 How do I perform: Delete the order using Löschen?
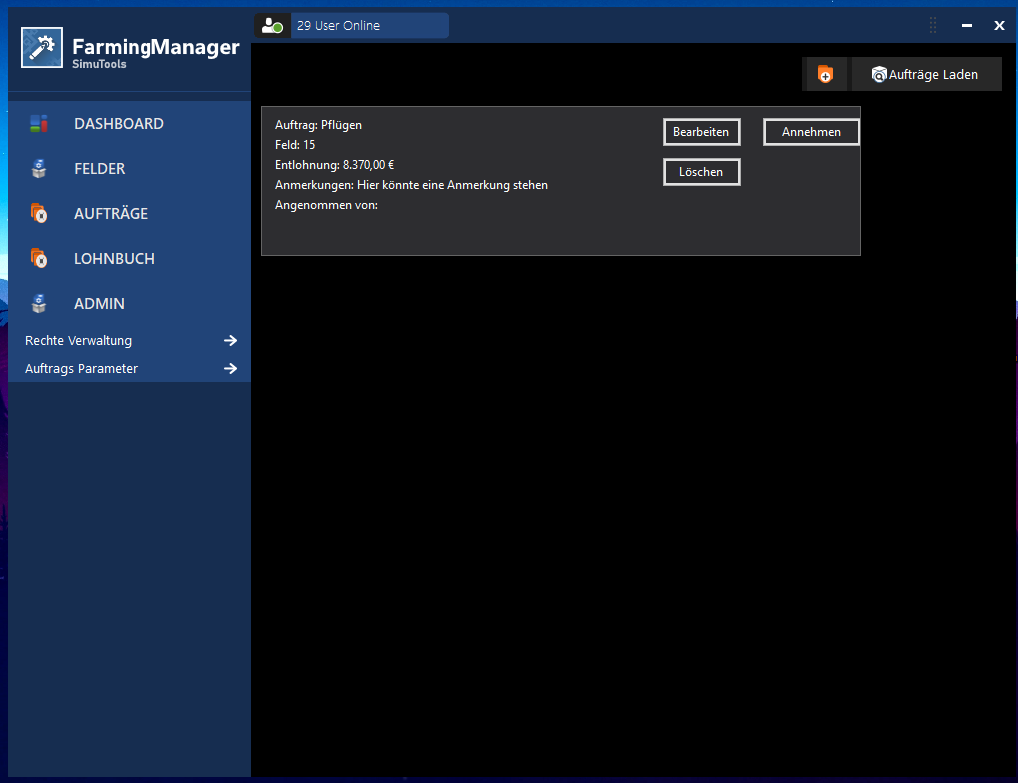click(x=701, y=172)
